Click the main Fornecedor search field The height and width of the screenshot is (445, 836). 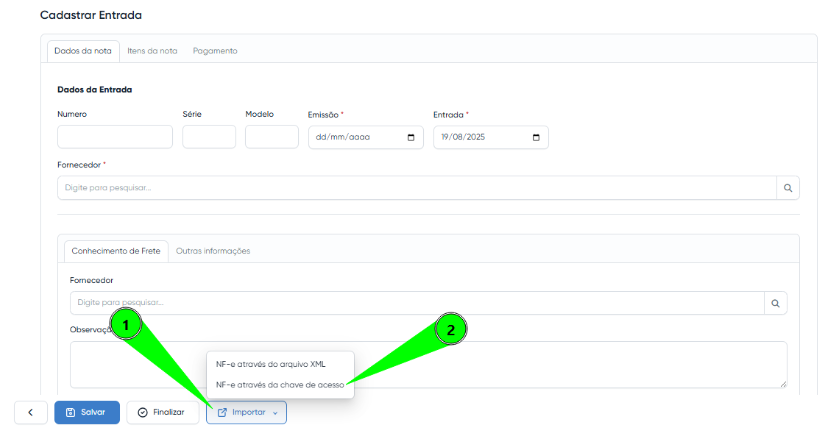(416, 188)
